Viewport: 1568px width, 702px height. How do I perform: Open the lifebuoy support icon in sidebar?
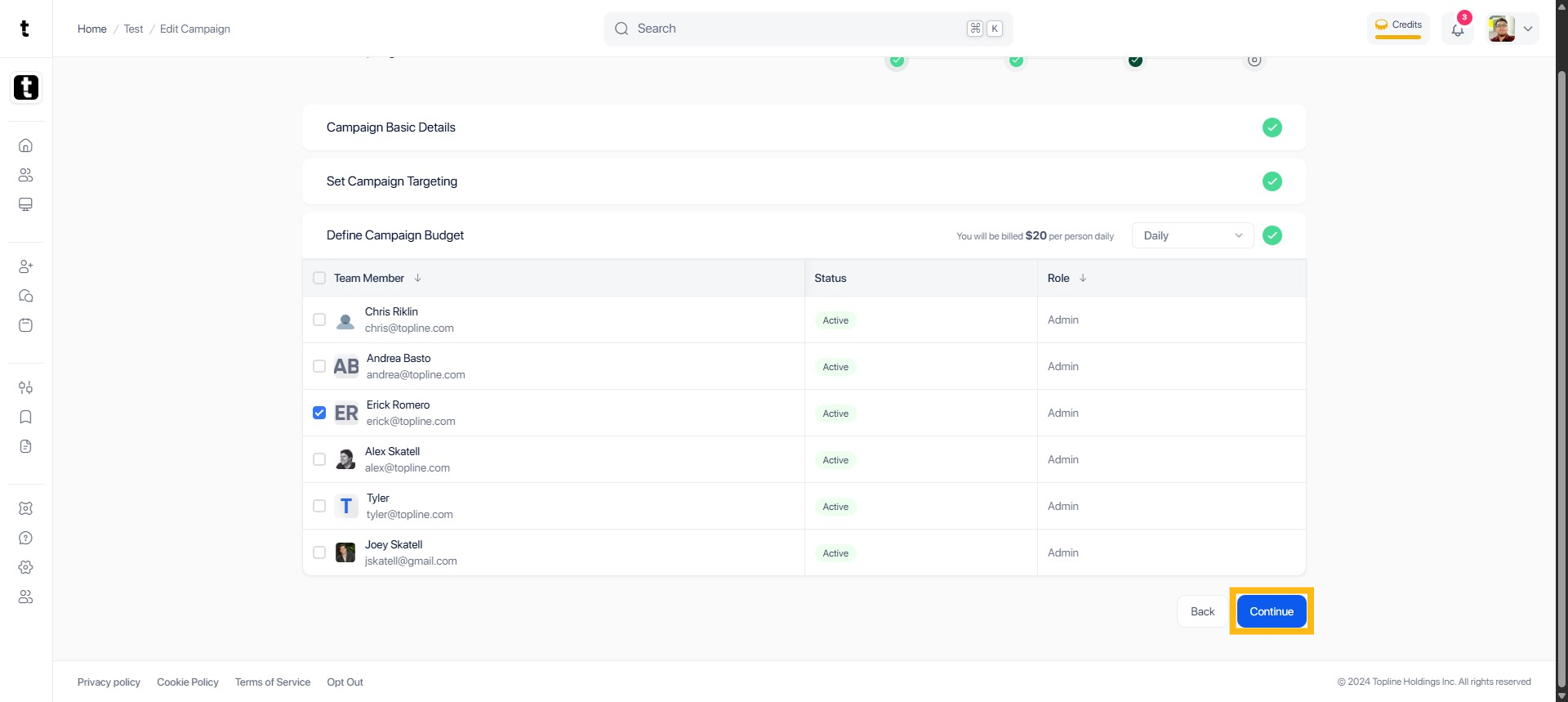(x=26, y=508)
